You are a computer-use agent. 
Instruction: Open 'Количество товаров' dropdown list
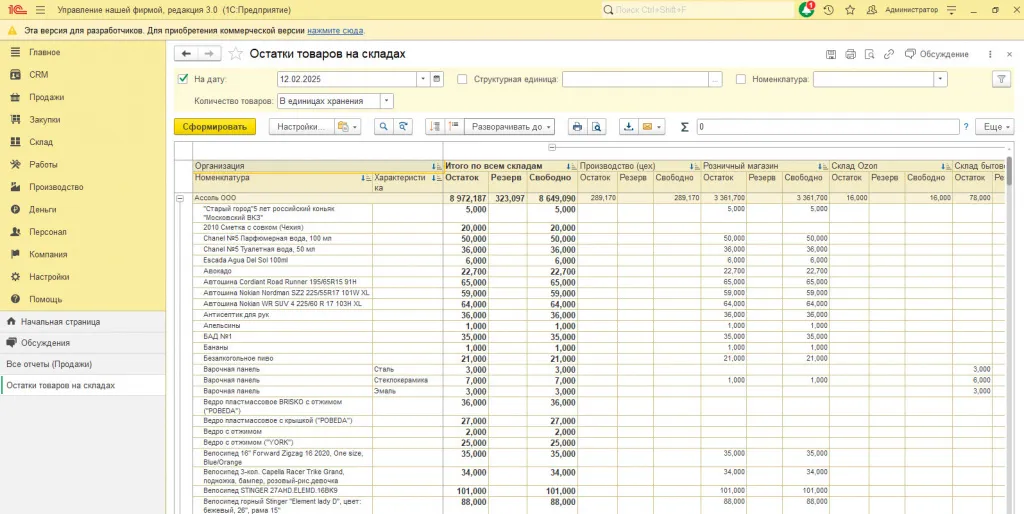click(386, 101)
